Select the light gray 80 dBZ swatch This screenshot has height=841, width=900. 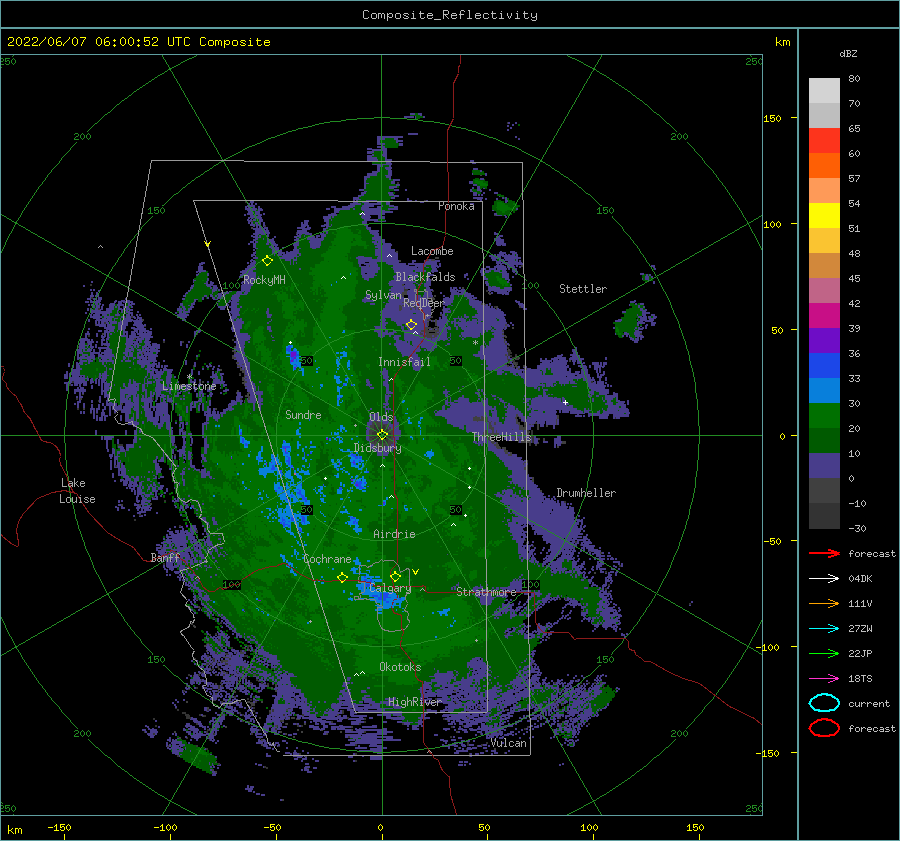tap(824, 90)
